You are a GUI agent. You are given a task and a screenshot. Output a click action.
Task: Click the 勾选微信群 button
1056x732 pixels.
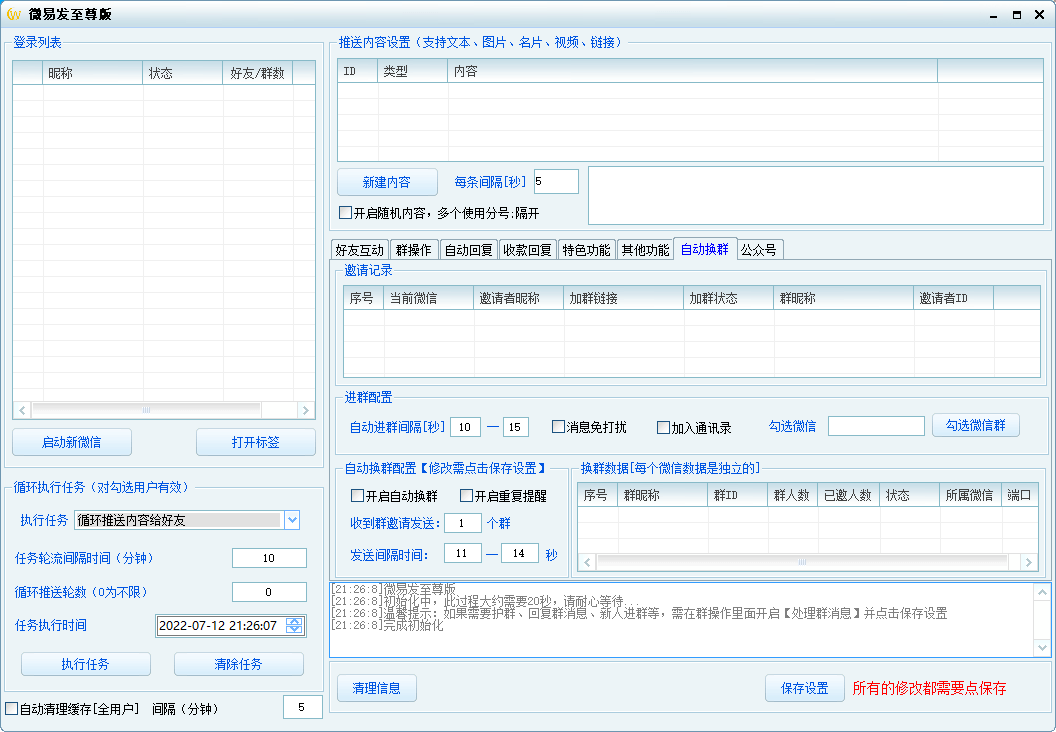pos(975,426)
